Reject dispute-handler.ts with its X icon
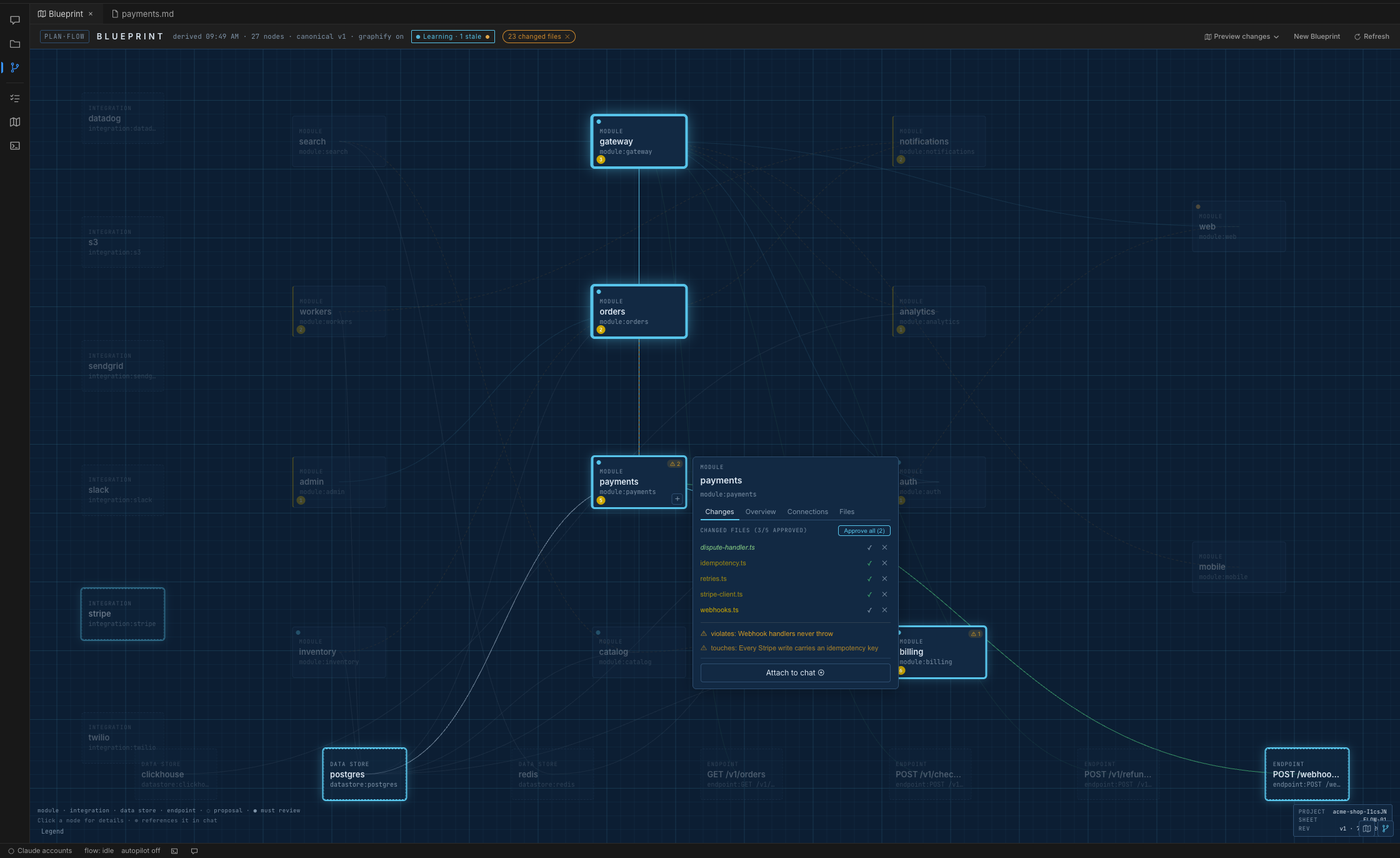This screenshot has height=858, width=1400. click(x=884, y=548)
